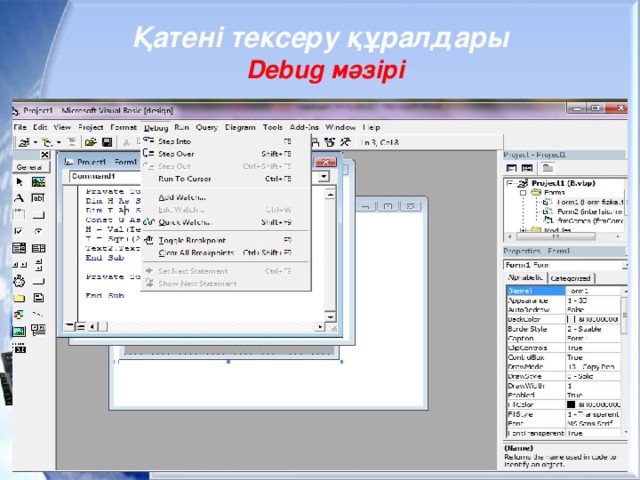Viewport: 640px width, 480px height.
Task: Select the Label control tool
Action: coord(19,198)
